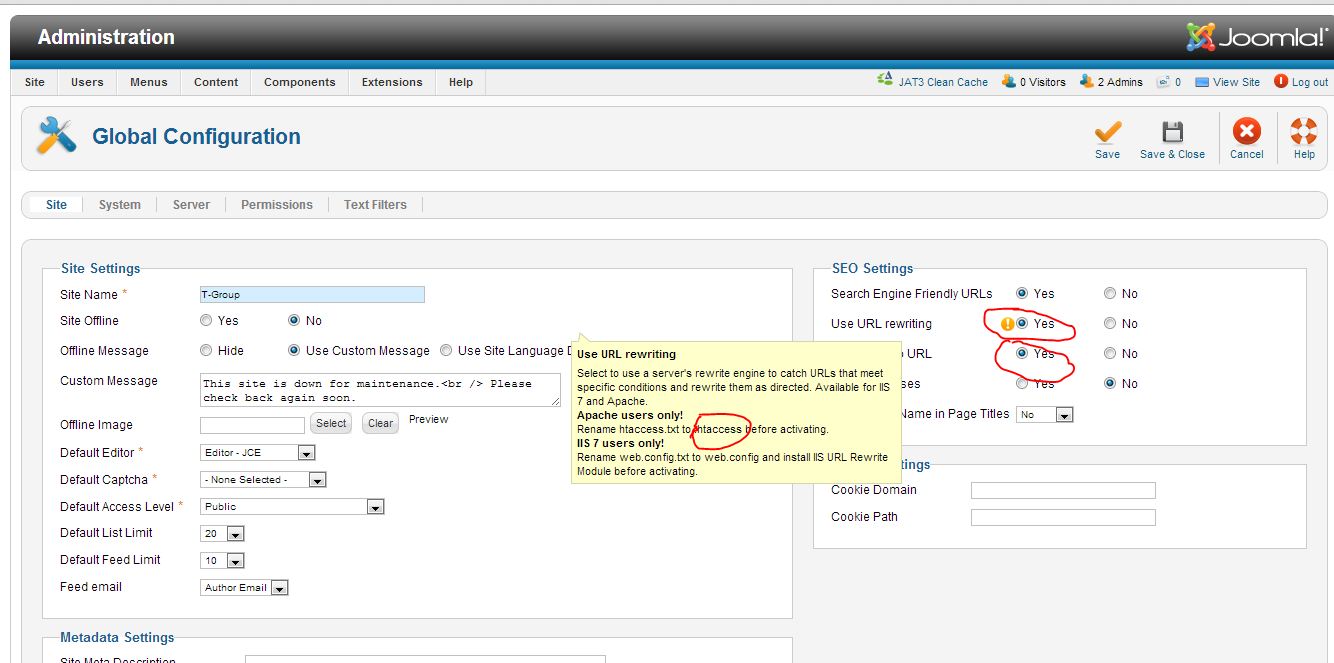Click the Clear button for Offline Image
1334x663 pixels.
tap(380, 423)
